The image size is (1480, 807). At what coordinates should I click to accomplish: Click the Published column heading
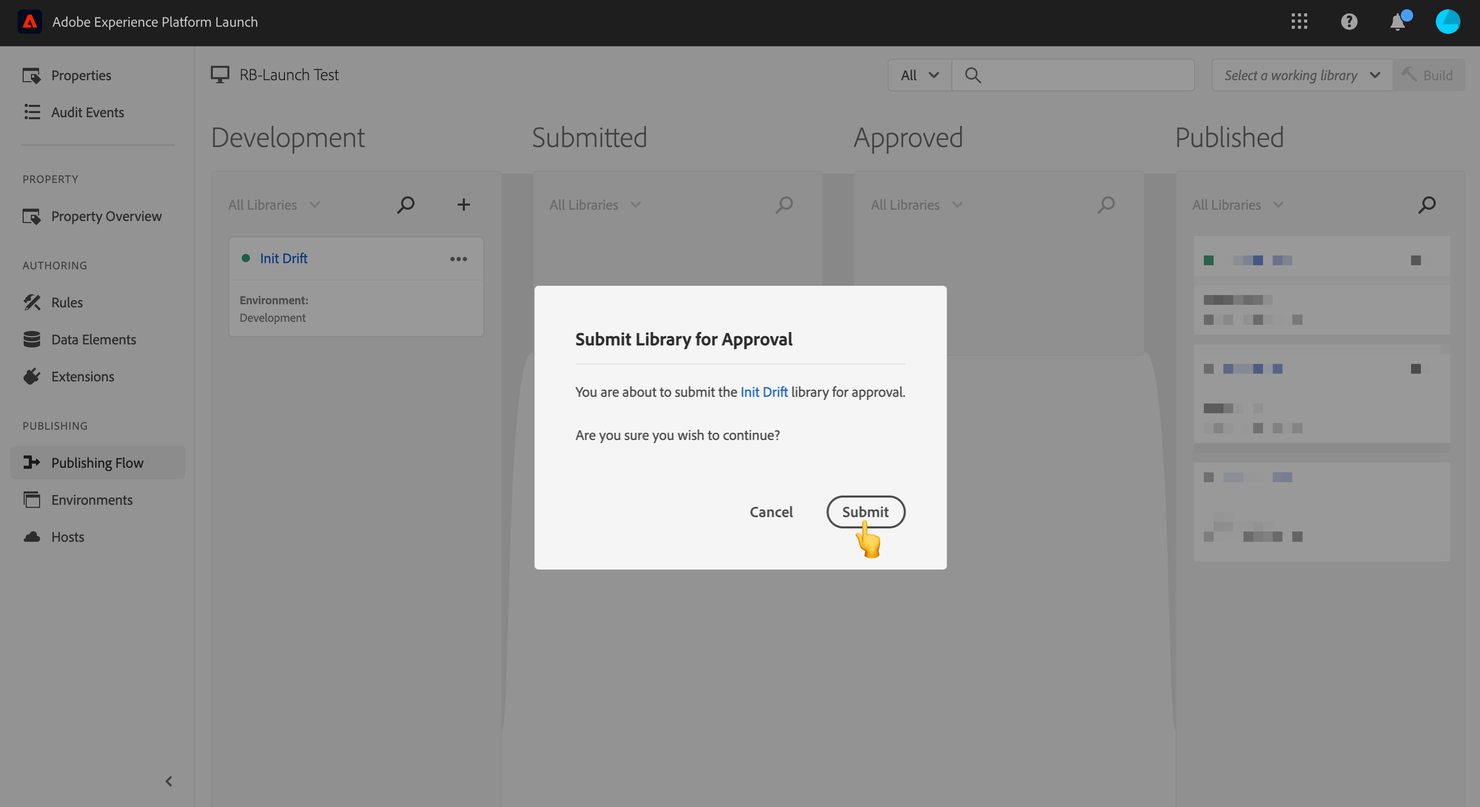tap(1229, 137)
